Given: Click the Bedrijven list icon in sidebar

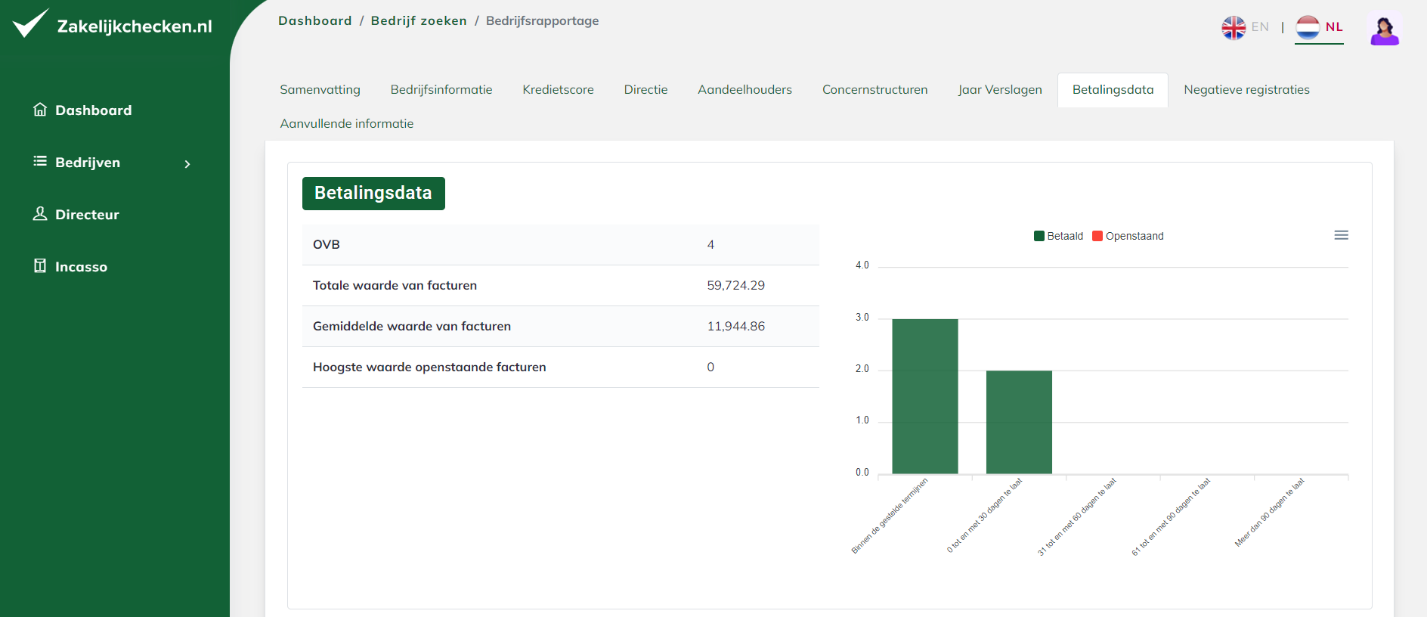Looking at the screenshot, I should pos(40,162).
